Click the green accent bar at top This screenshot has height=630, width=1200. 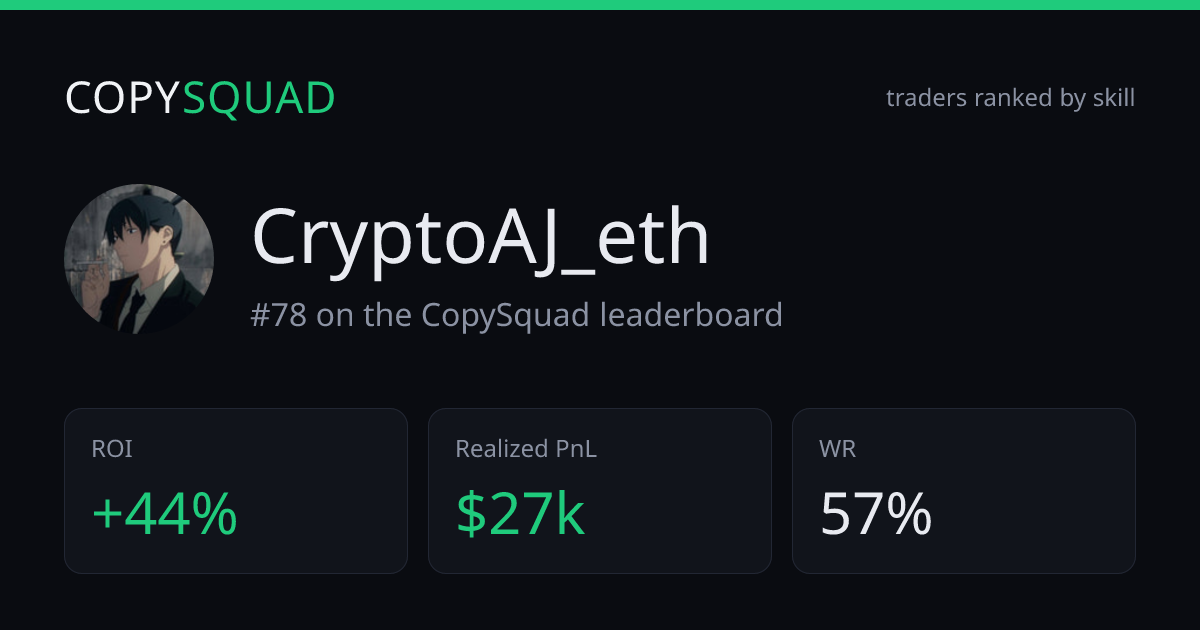[x=600, y=5]
